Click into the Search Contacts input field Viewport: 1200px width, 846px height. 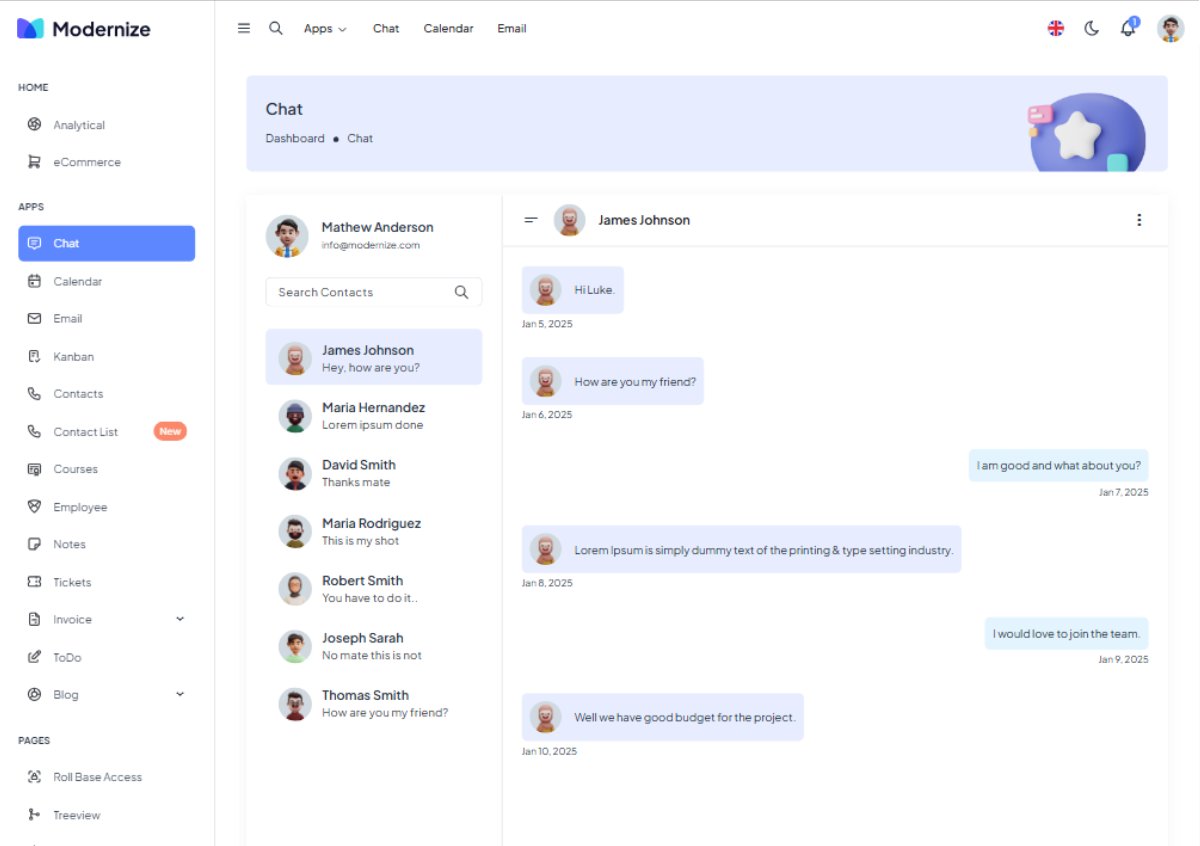pyautogui.click(x=360, y=292)
